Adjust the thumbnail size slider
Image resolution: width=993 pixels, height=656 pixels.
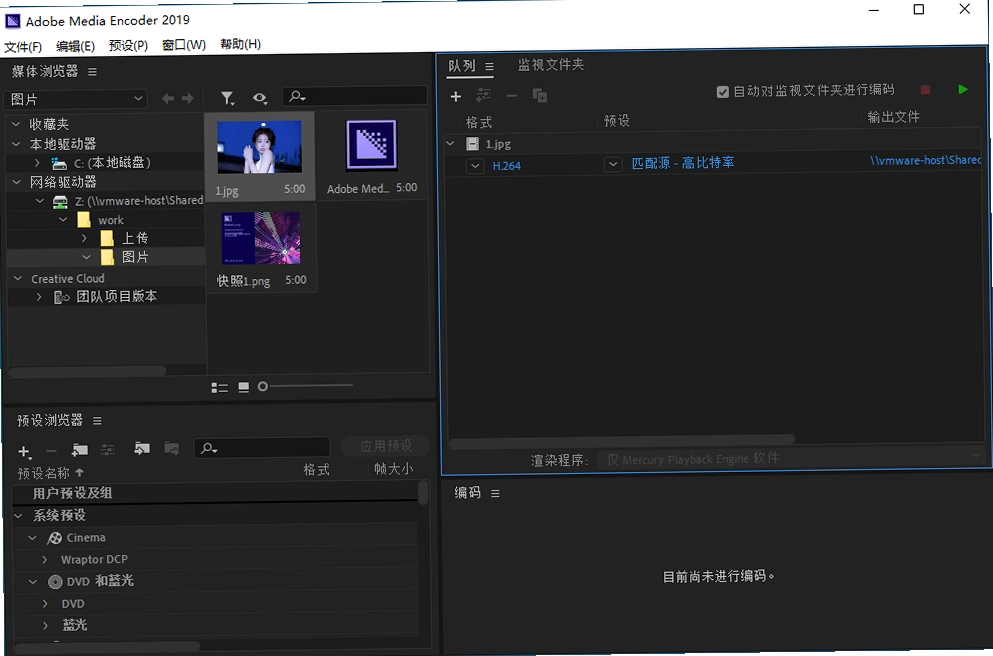click(263, 386)
